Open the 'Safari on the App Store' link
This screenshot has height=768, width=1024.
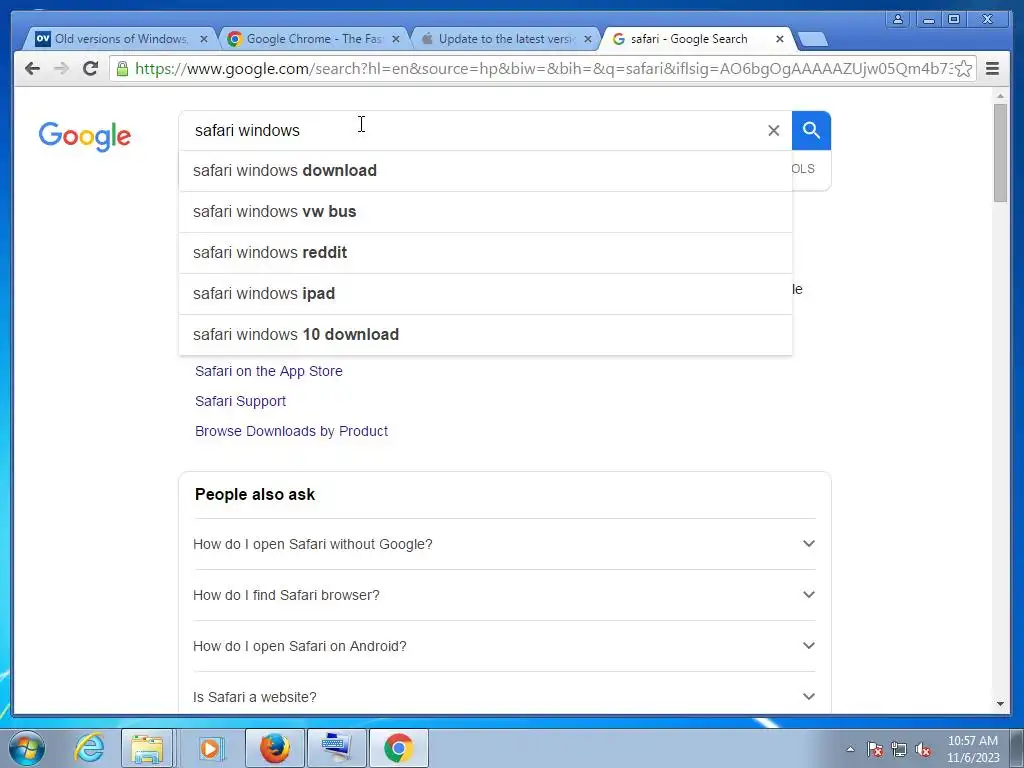[268, 371]
